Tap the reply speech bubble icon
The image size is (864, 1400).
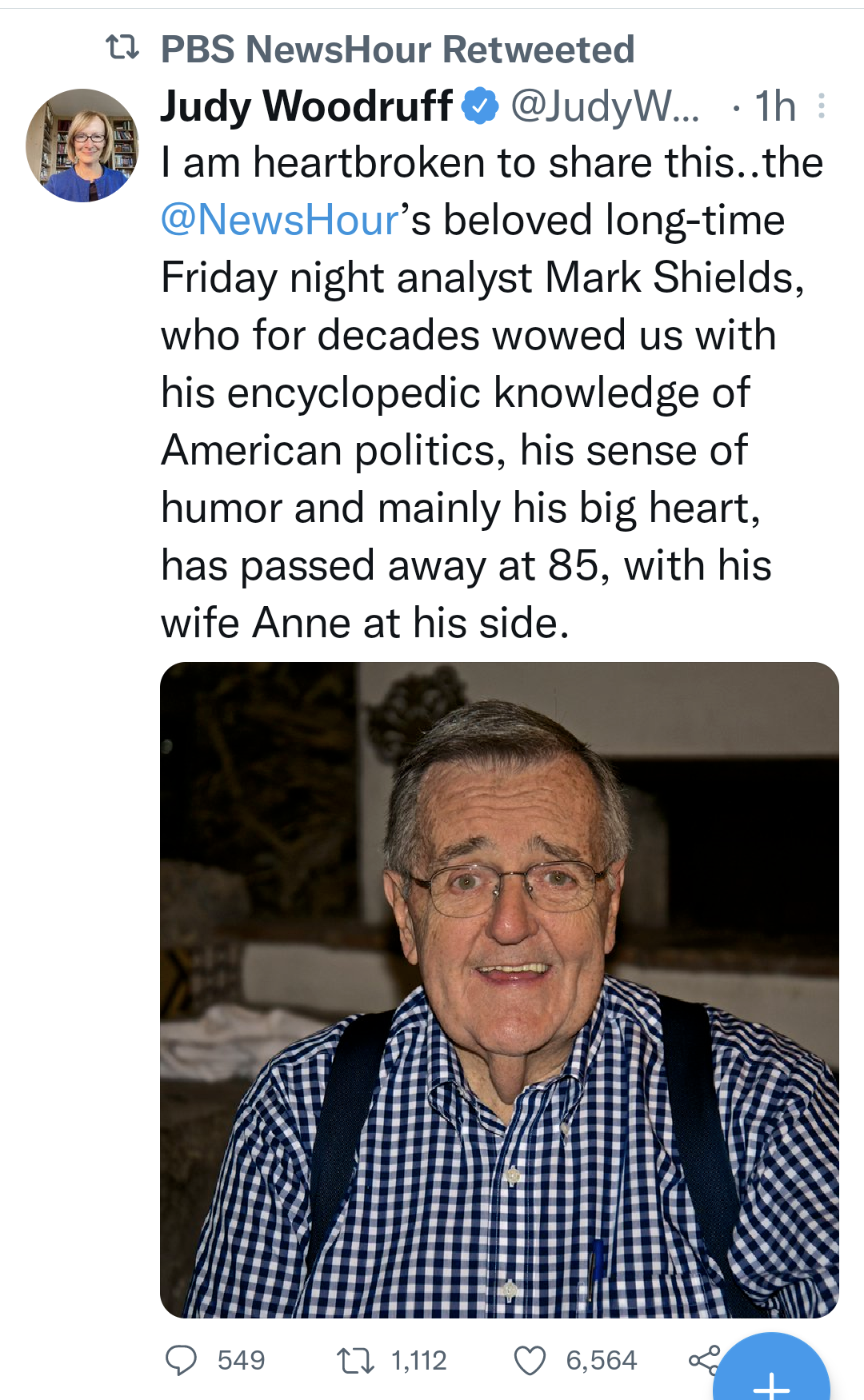[x=181, y=1360]
